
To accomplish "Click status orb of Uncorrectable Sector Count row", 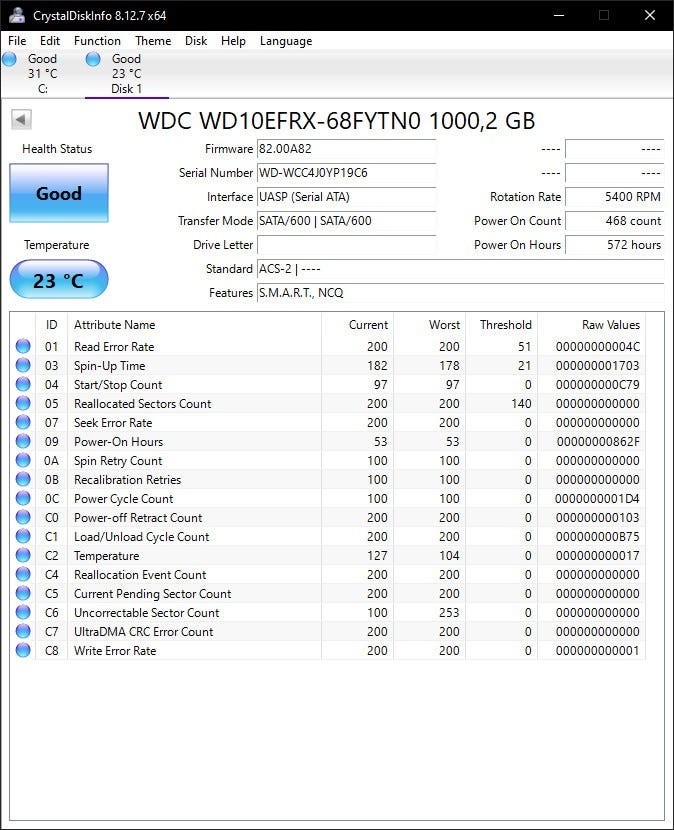I will 23,612.
